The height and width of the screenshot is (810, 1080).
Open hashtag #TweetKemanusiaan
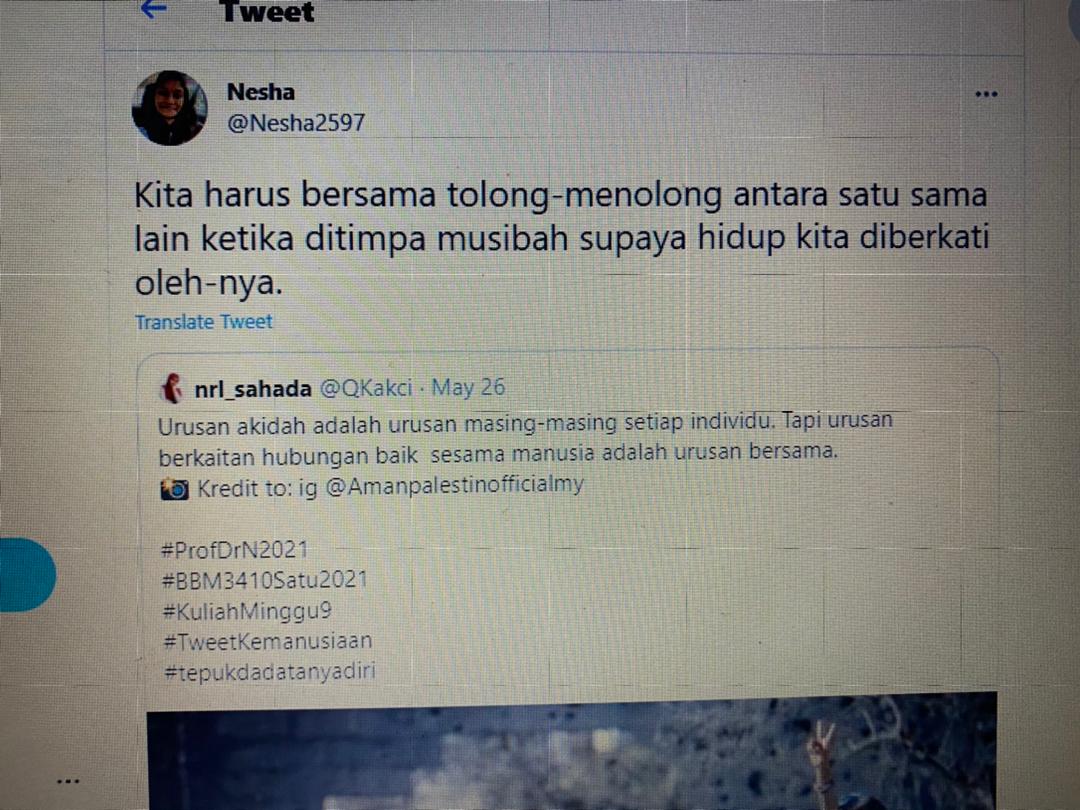268,641
